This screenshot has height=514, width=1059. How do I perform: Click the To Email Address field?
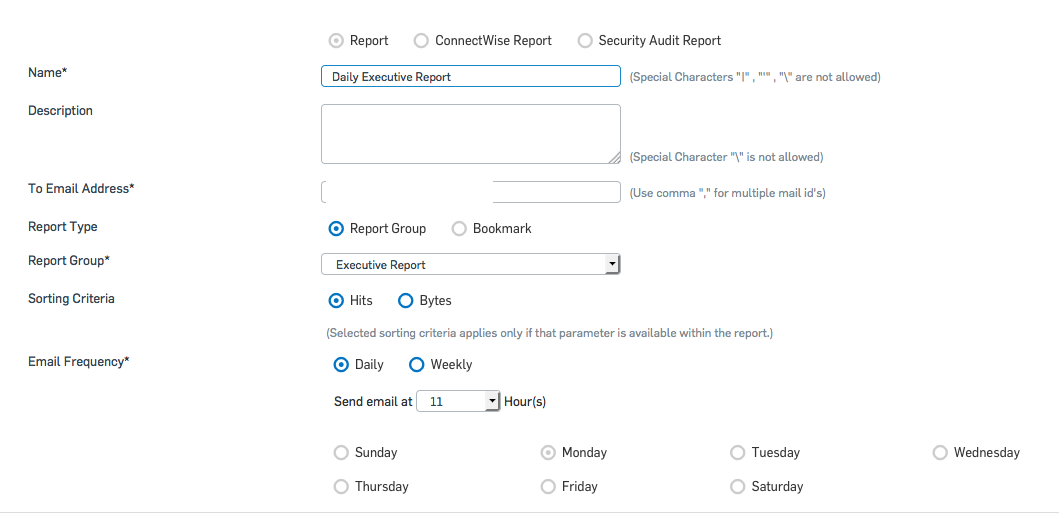point(471,192)
